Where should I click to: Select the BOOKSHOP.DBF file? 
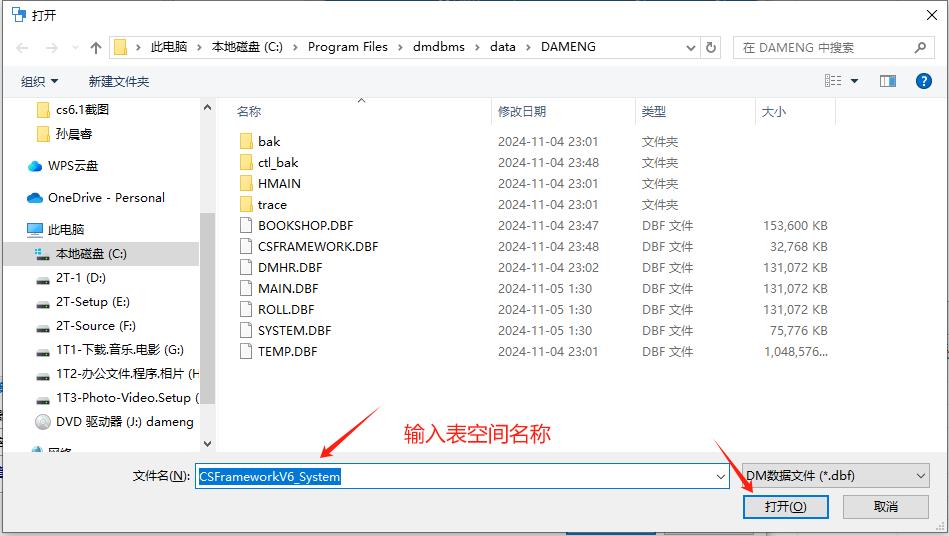coord(304,225)
